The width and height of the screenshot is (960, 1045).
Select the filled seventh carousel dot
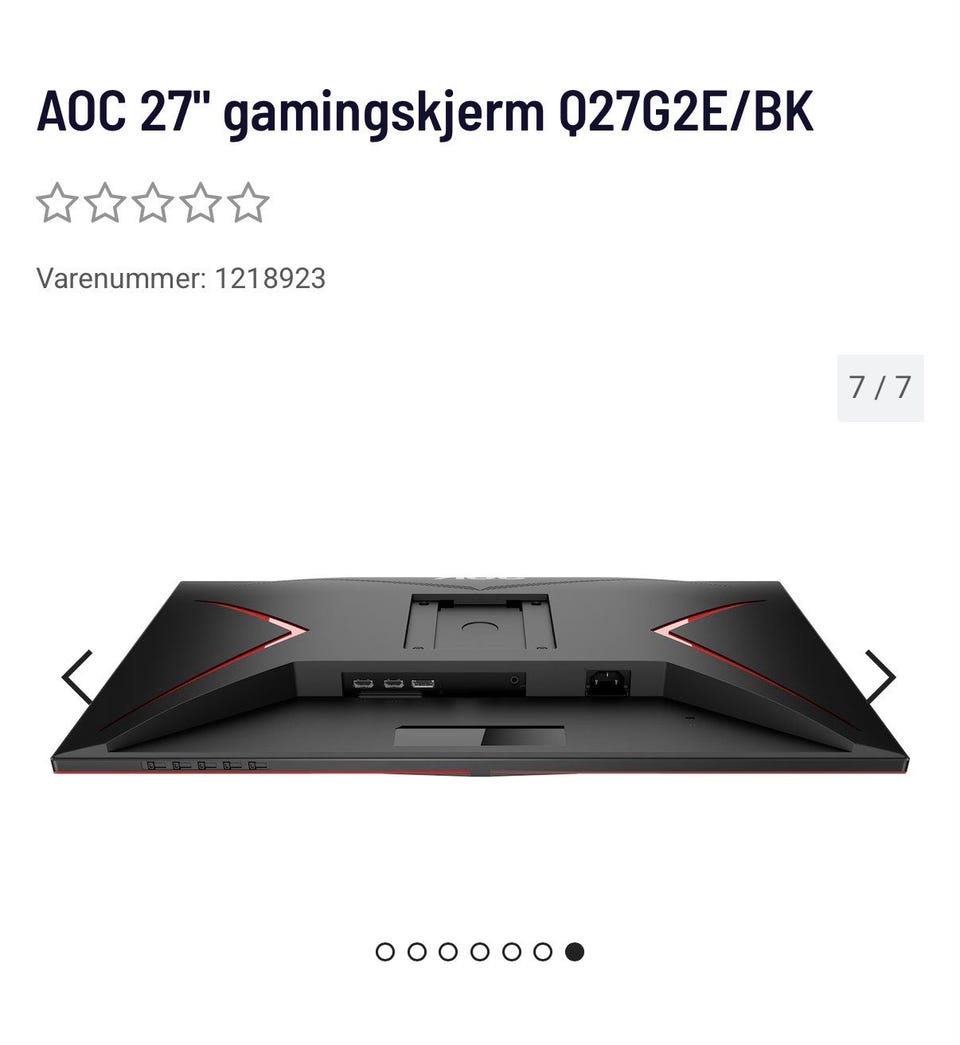tap(575, 952)
